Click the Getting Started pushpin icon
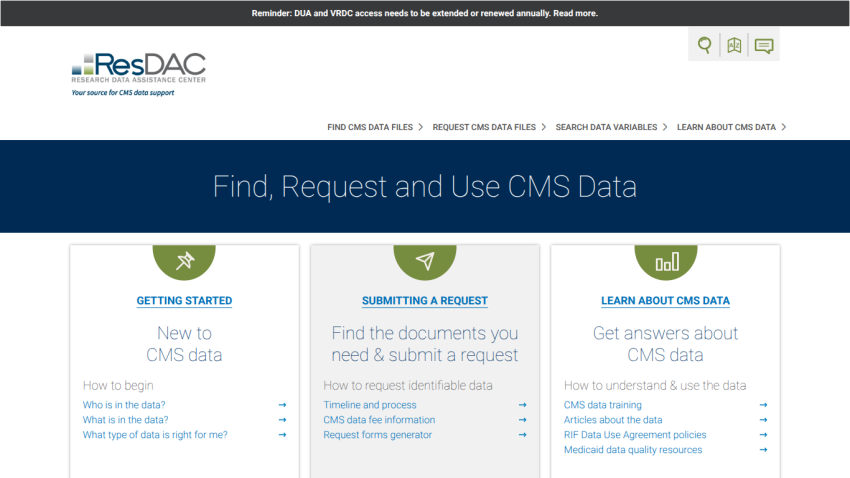850x478 pixels. pyautogui.click(x=184, y=261)
